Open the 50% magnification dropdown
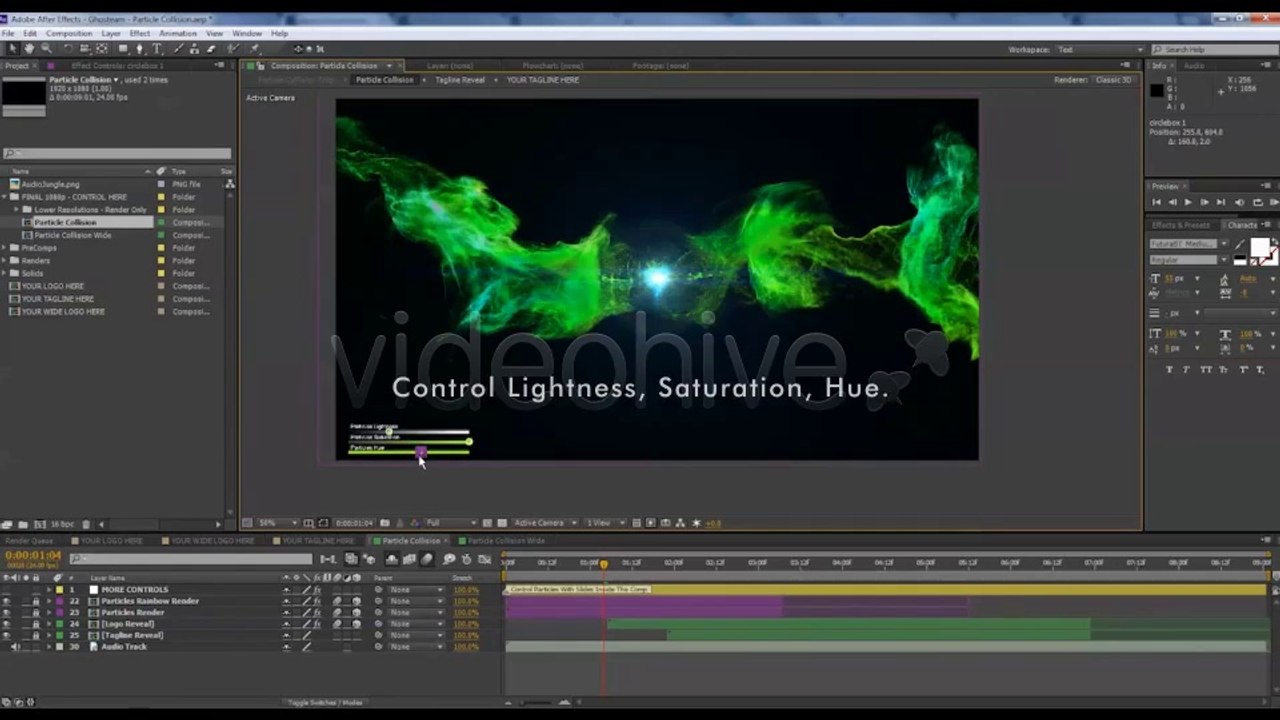The width and height of the screenshot is (1280, 720). click(x=278, y=523)
